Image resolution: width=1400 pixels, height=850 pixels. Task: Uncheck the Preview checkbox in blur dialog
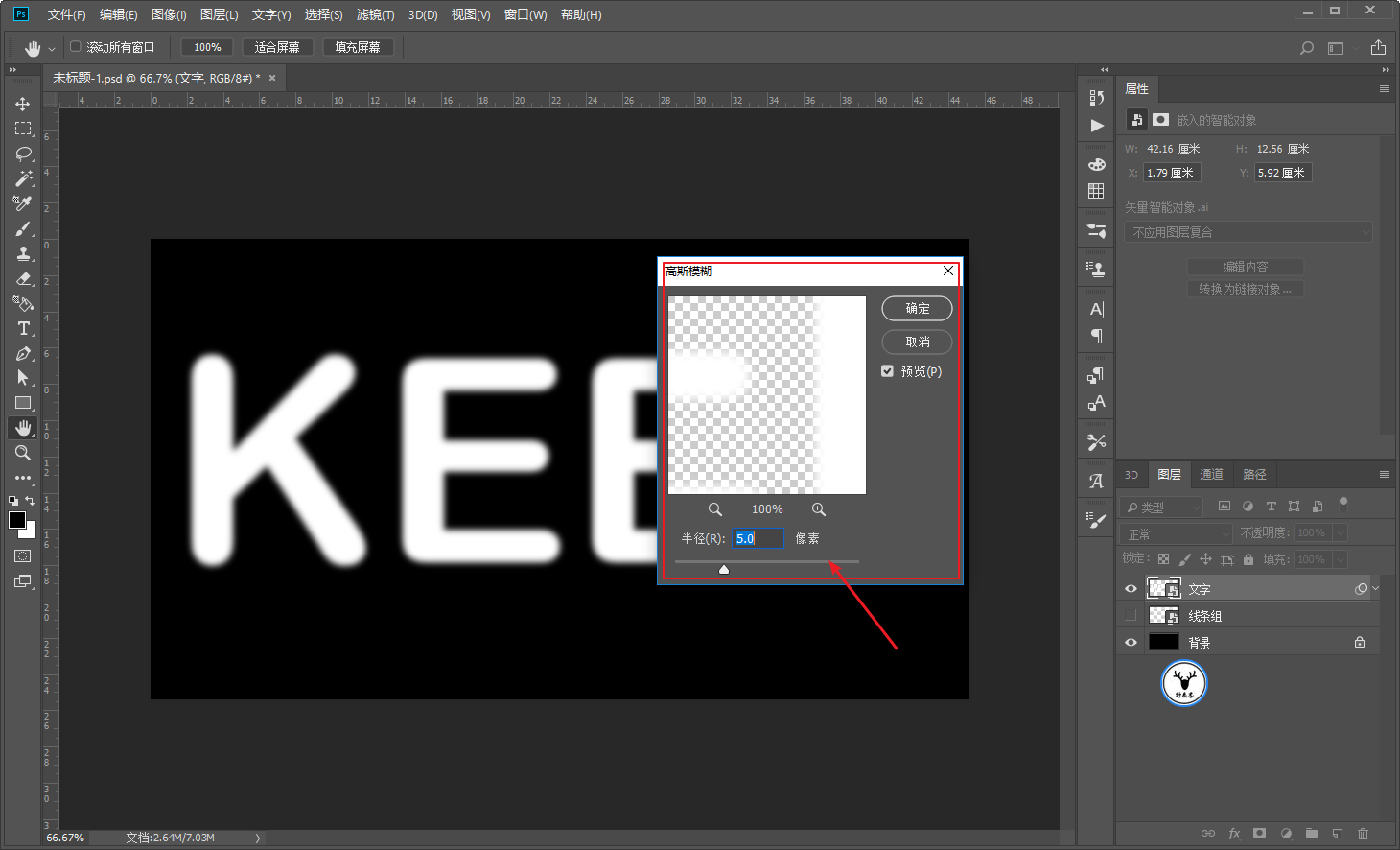coord(887,371)
